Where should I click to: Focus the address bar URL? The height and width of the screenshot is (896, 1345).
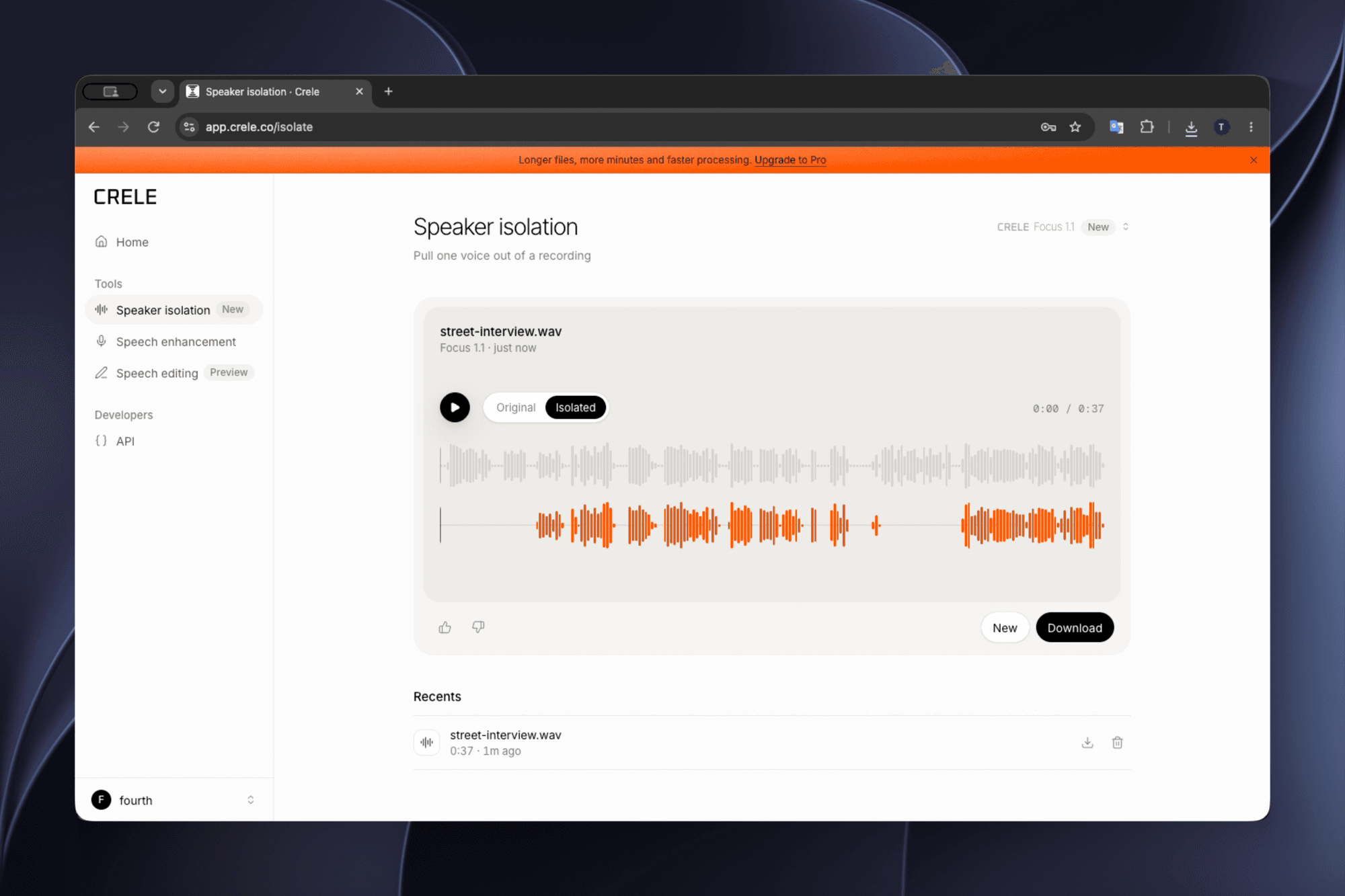coord(259,127)
